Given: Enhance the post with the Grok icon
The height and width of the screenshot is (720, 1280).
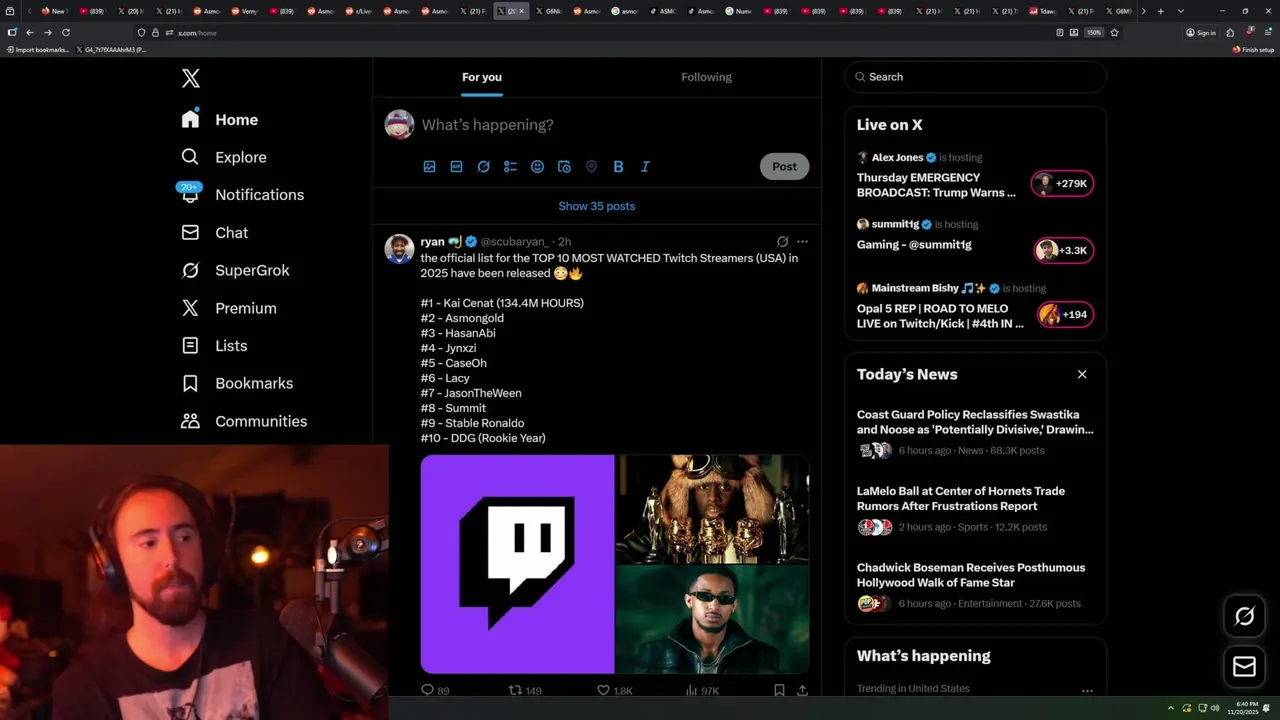Looking at the screenshot, I should [483, 167].
